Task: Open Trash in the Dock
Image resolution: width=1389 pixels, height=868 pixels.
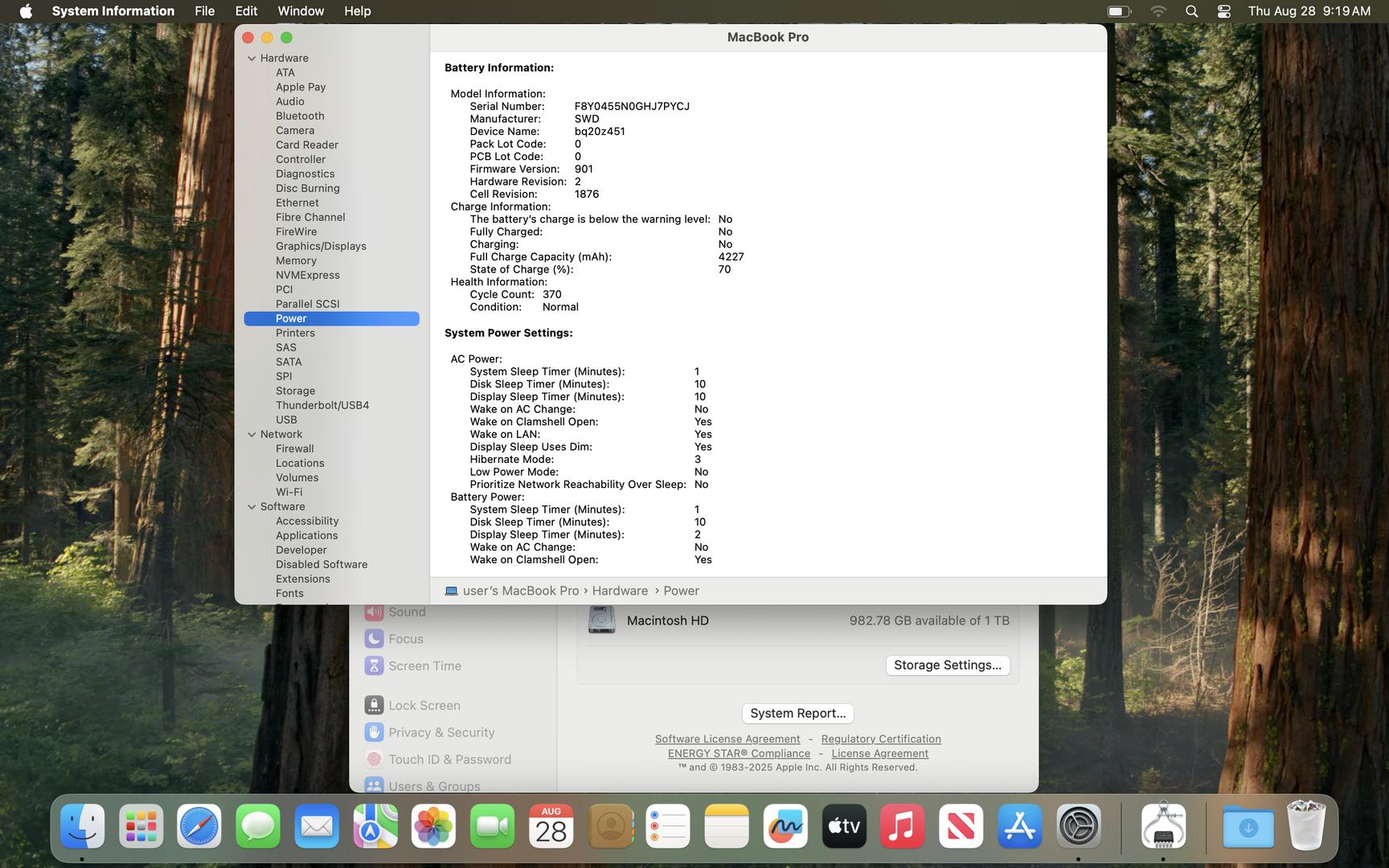Action: [1306, 826]
